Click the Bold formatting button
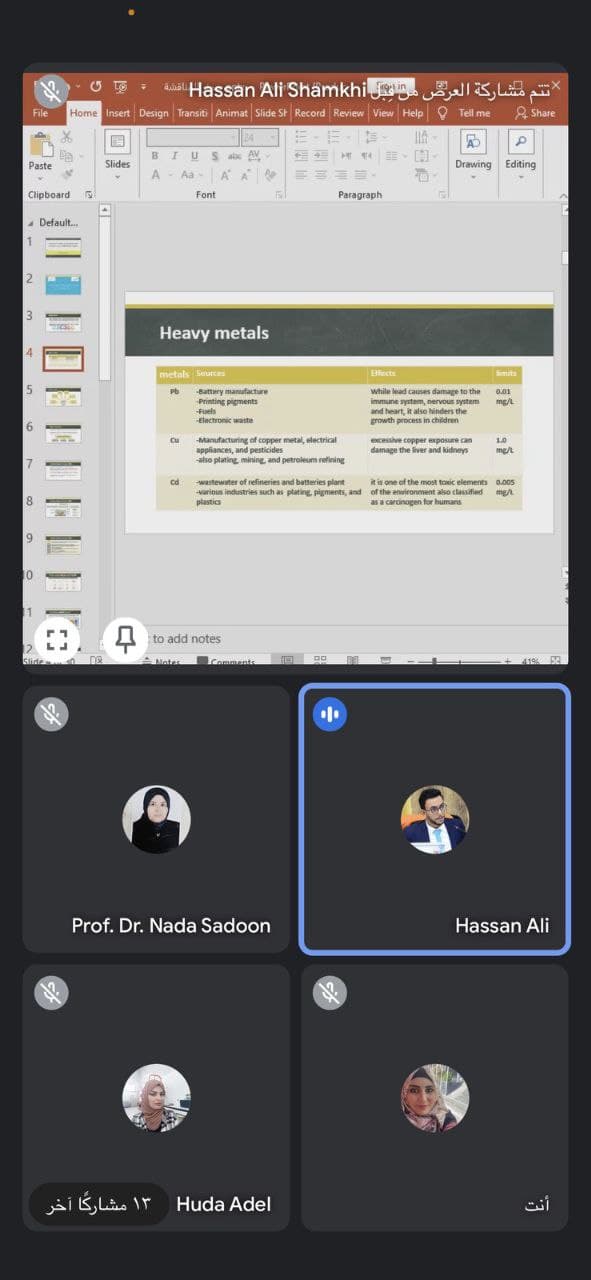The width and height of the screenshot is (591, 1280). pos(155,156)
